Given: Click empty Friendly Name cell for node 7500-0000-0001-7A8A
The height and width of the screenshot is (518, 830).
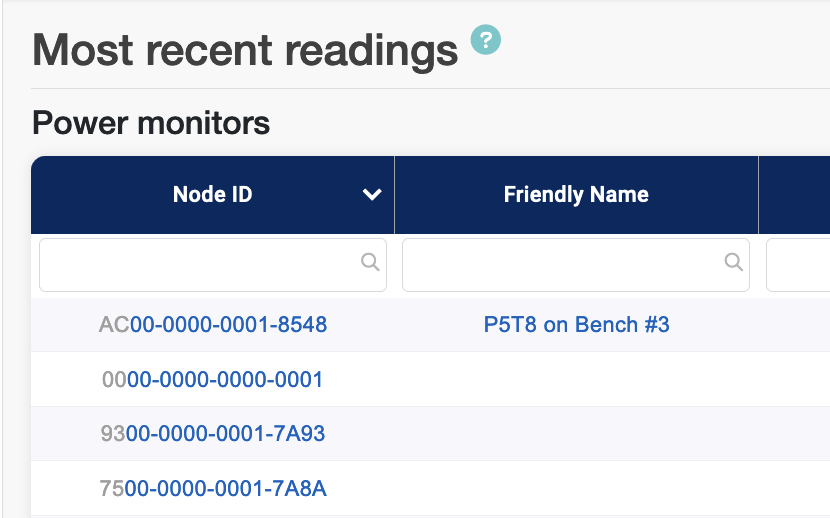Looking at the screenshot, I should coord(576,489).
